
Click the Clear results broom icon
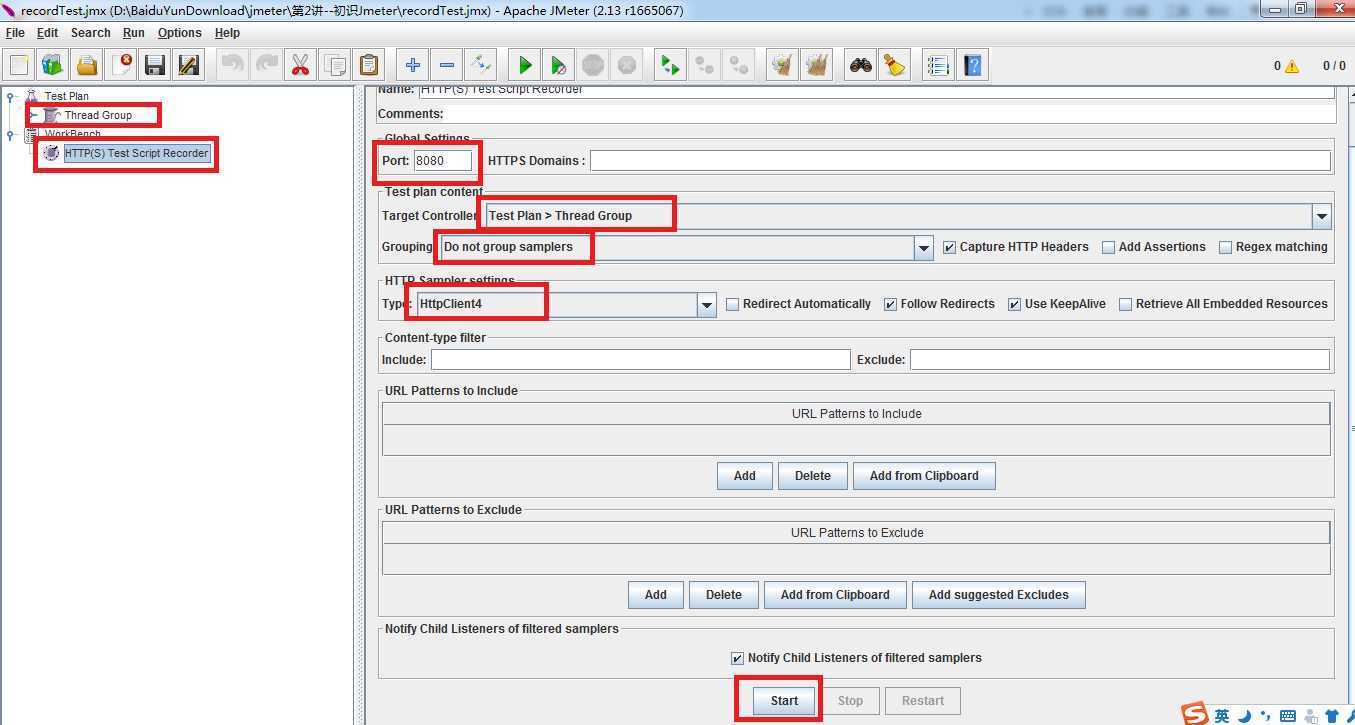tap(783, 65)
